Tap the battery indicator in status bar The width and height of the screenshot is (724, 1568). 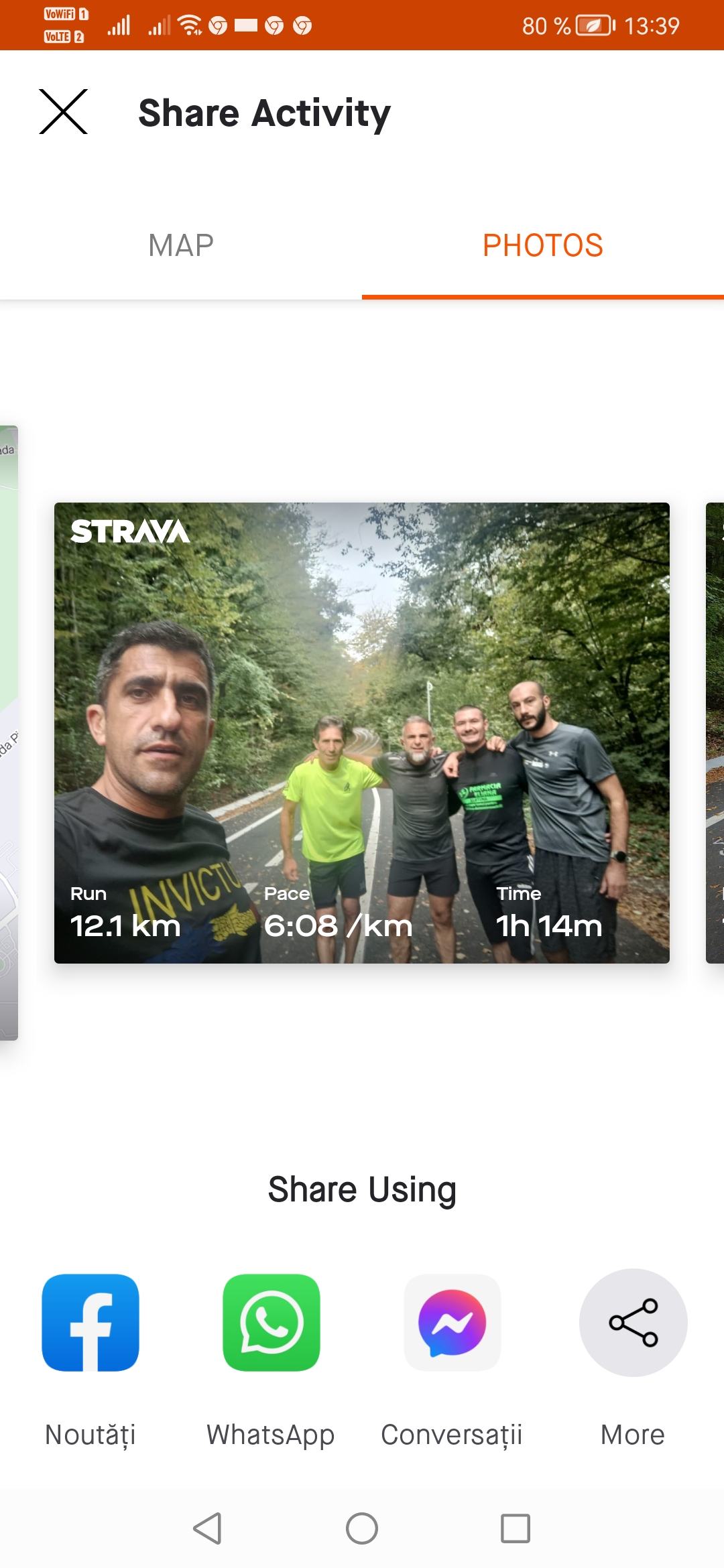point(595,26)
